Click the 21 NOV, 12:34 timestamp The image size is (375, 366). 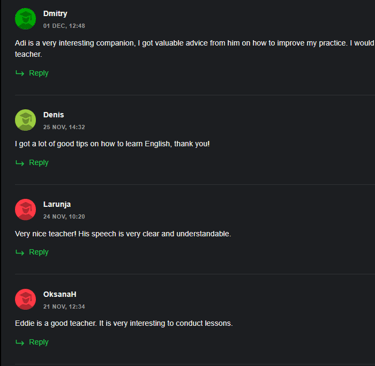point(64,306)
